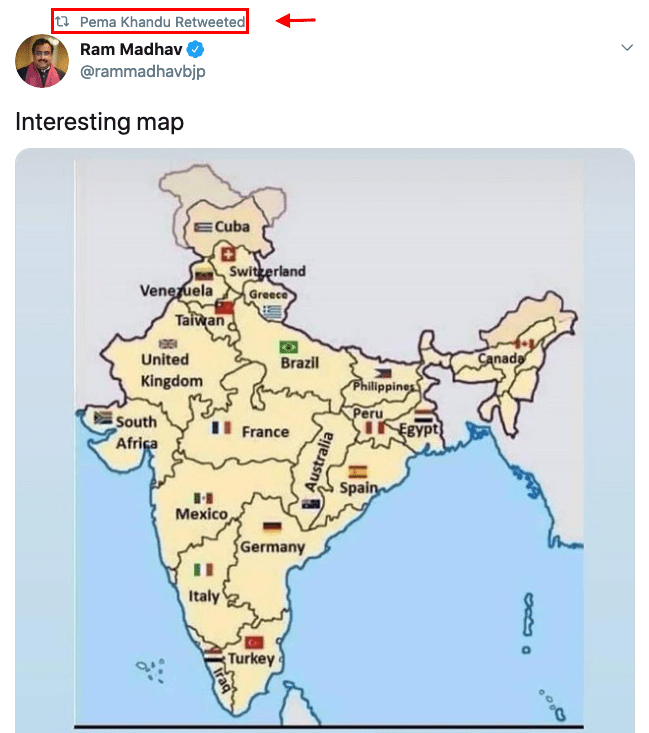649x733 pixels.
Task: Select the "Mexico" label on the map
Action: (201, 514)
